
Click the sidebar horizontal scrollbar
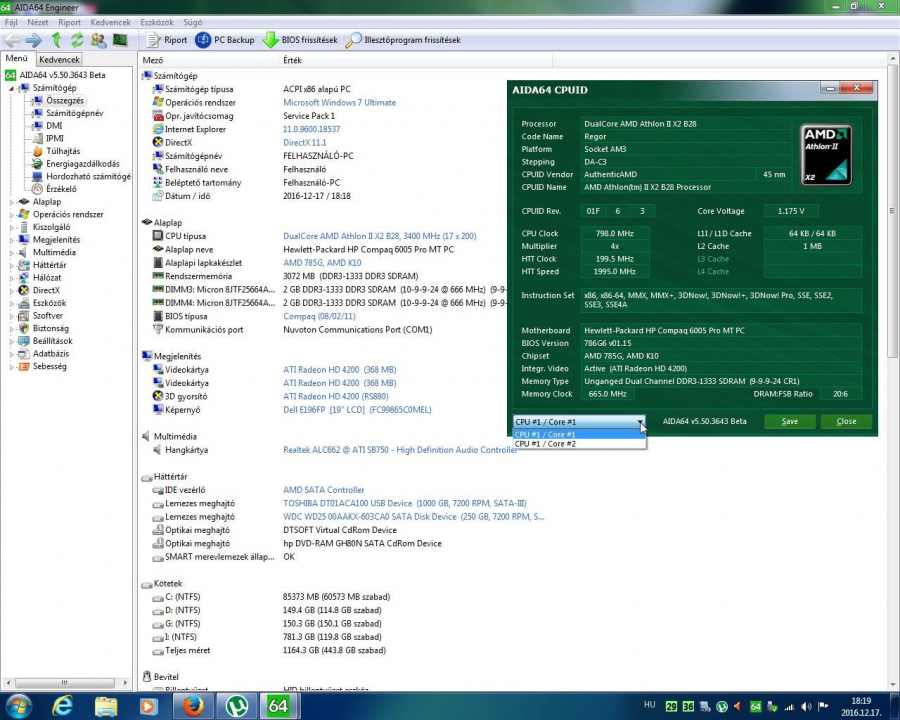[x=67, y=683]
